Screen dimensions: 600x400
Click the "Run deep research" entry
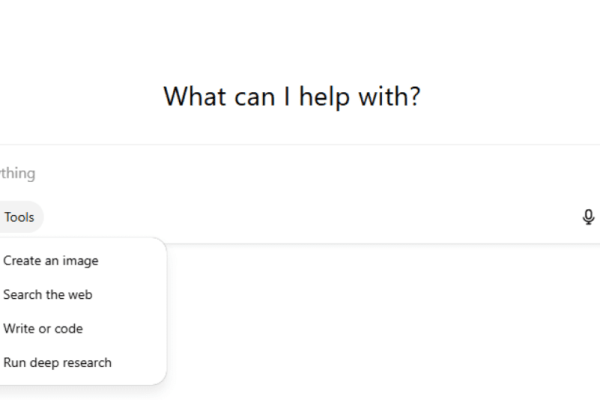[57, 363]
